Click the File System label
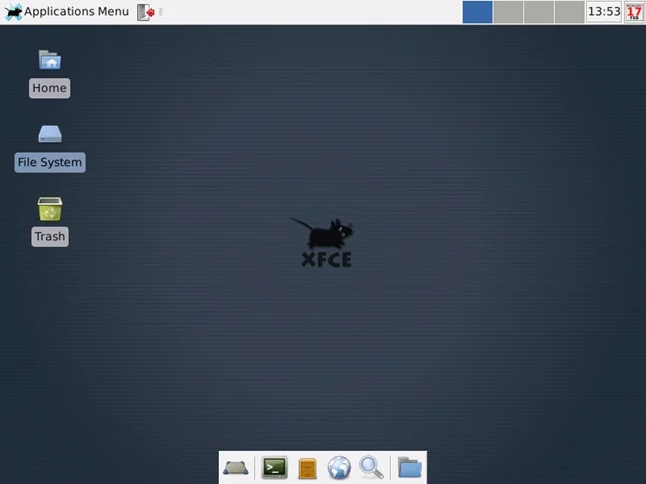 coord(50,162)
